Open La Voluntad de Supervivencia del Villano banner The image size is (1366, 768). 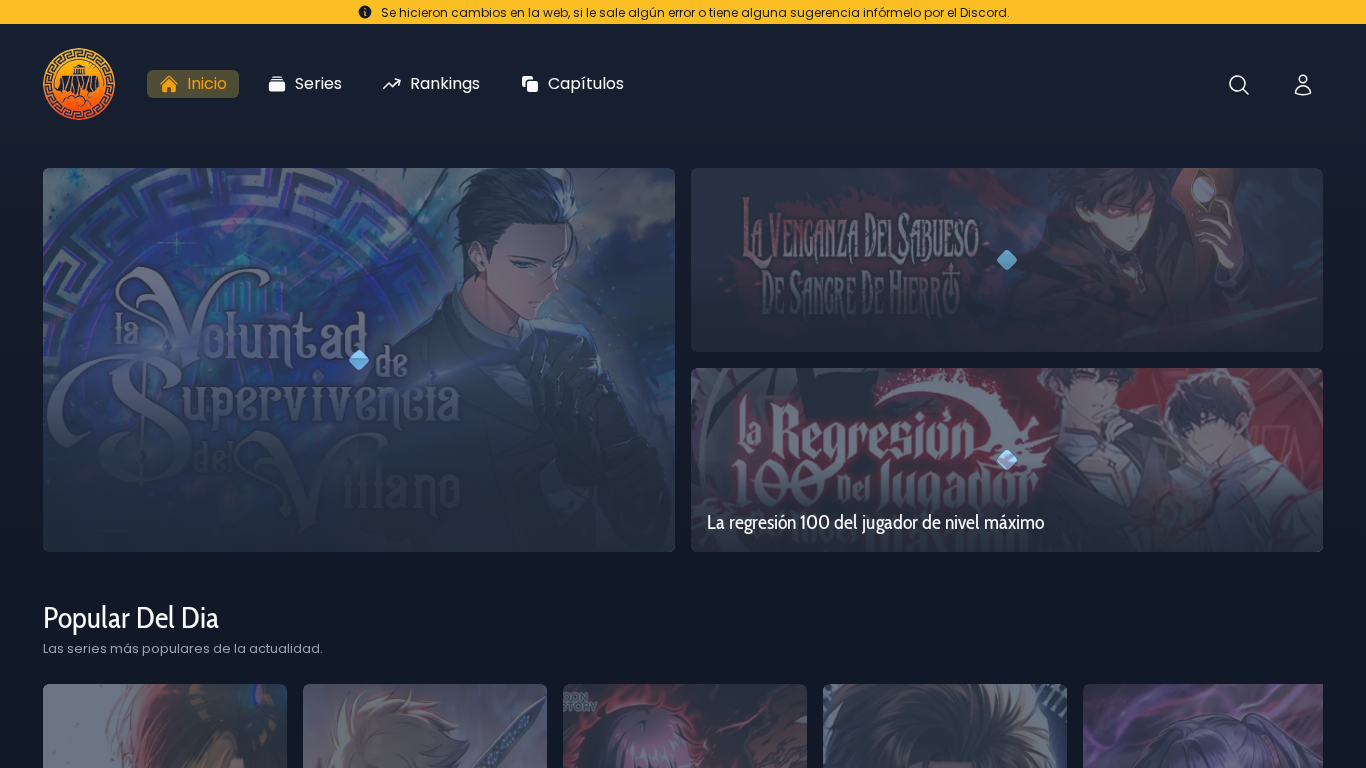click(359, 360)
